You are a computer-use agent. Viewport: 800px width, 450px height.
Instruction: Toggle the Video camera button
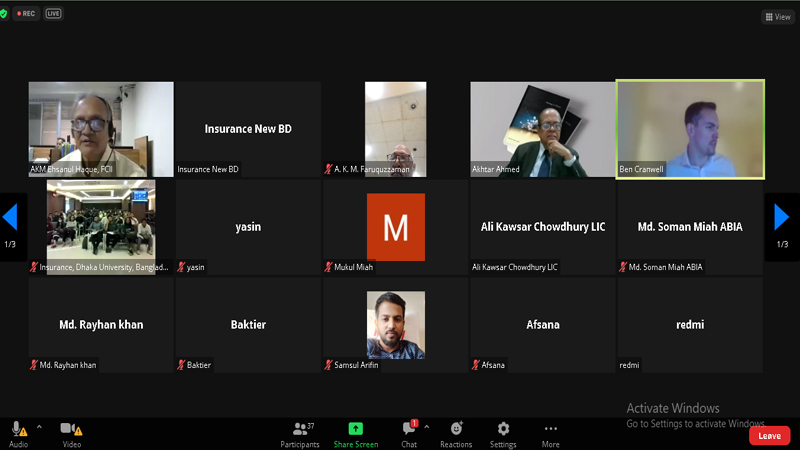(71, 434)
